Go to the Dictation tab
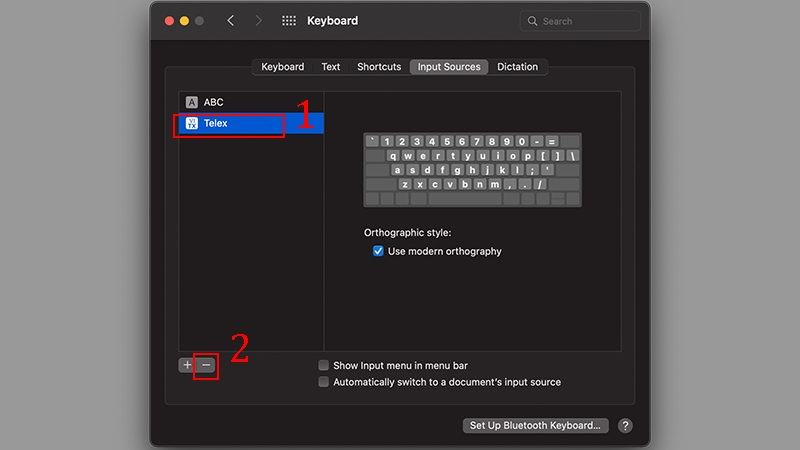800x450 pixels. point(517,67)
